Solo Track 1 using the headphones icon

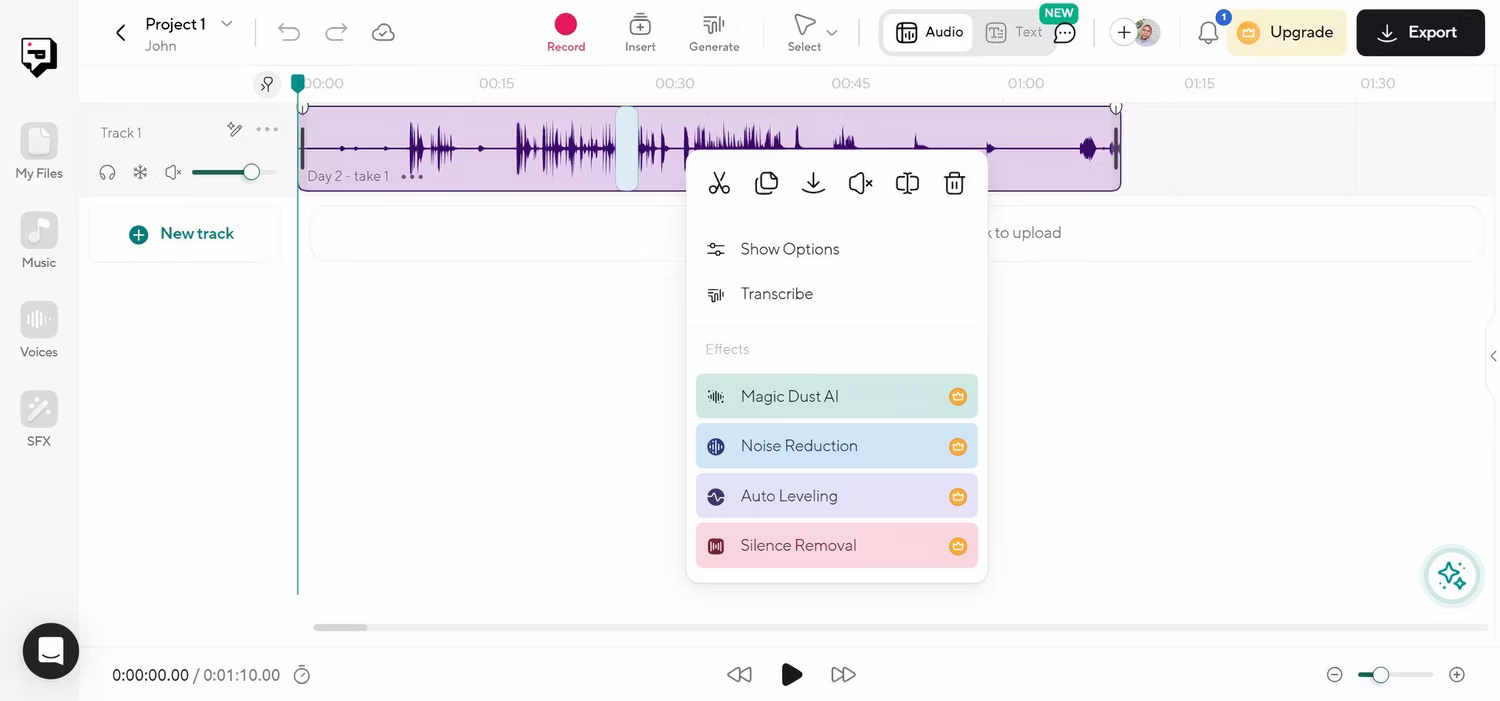tap(107, 172)
